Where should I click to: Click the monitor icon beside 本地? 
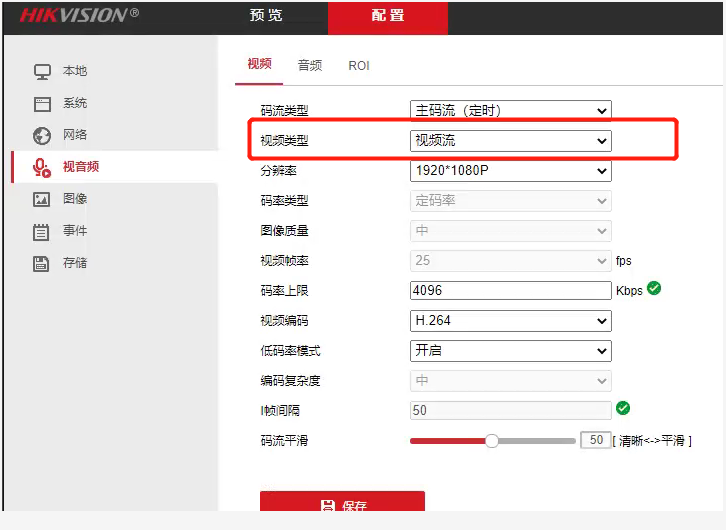(x=42, y=72)
